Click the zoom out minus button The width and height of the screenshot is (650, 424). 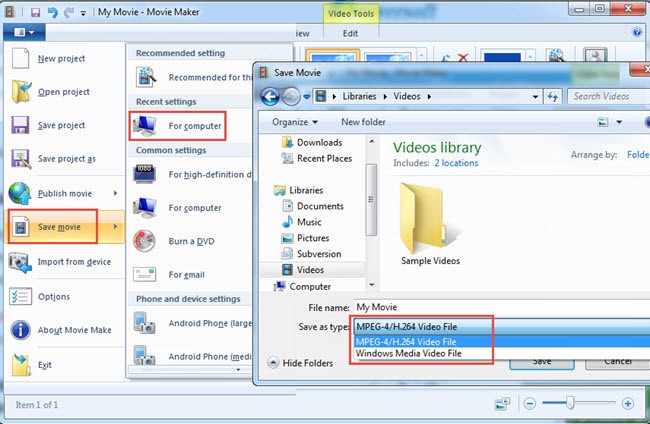[x=530, y=403]
